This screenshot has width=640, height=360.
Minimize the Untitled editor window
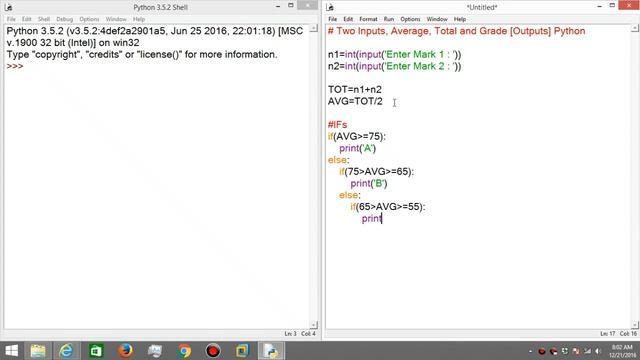pos(599,6)
